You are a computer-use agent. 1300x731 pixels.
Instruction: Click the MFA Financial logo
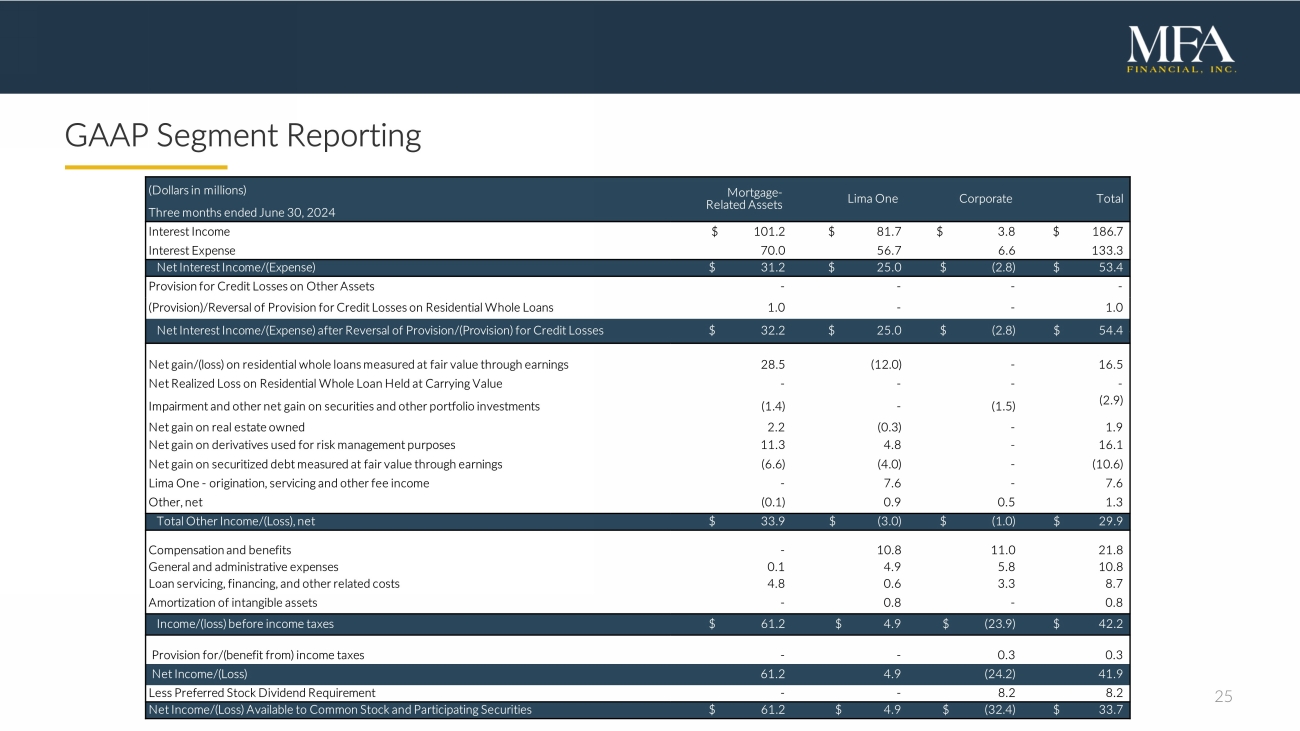[x=1181, y=49]
